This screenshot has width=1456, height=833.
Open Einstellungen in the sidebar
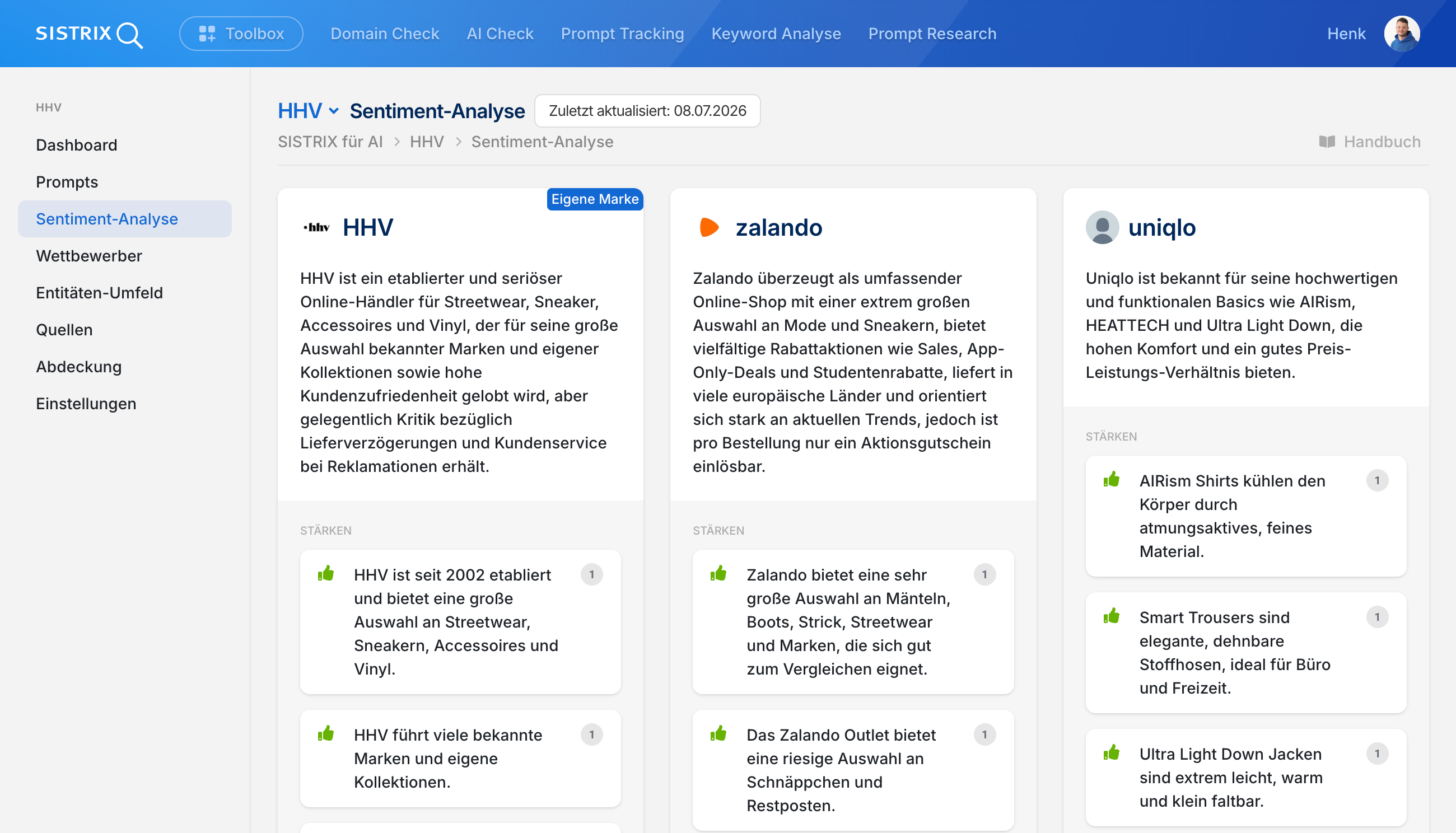pyautogui.click(x=125, y=404)
